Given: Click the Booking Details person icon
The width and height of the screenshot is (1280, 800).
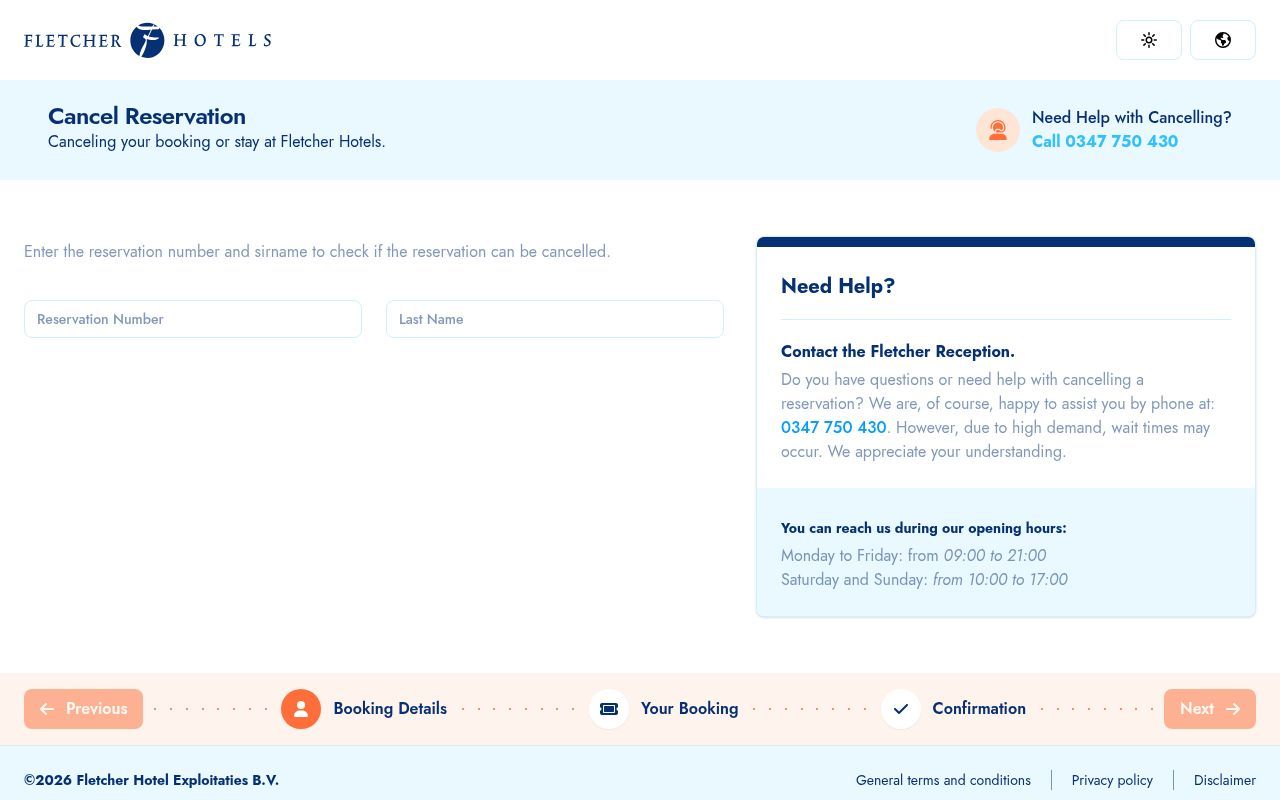Looking at the screenshot, I should [301, 709].
